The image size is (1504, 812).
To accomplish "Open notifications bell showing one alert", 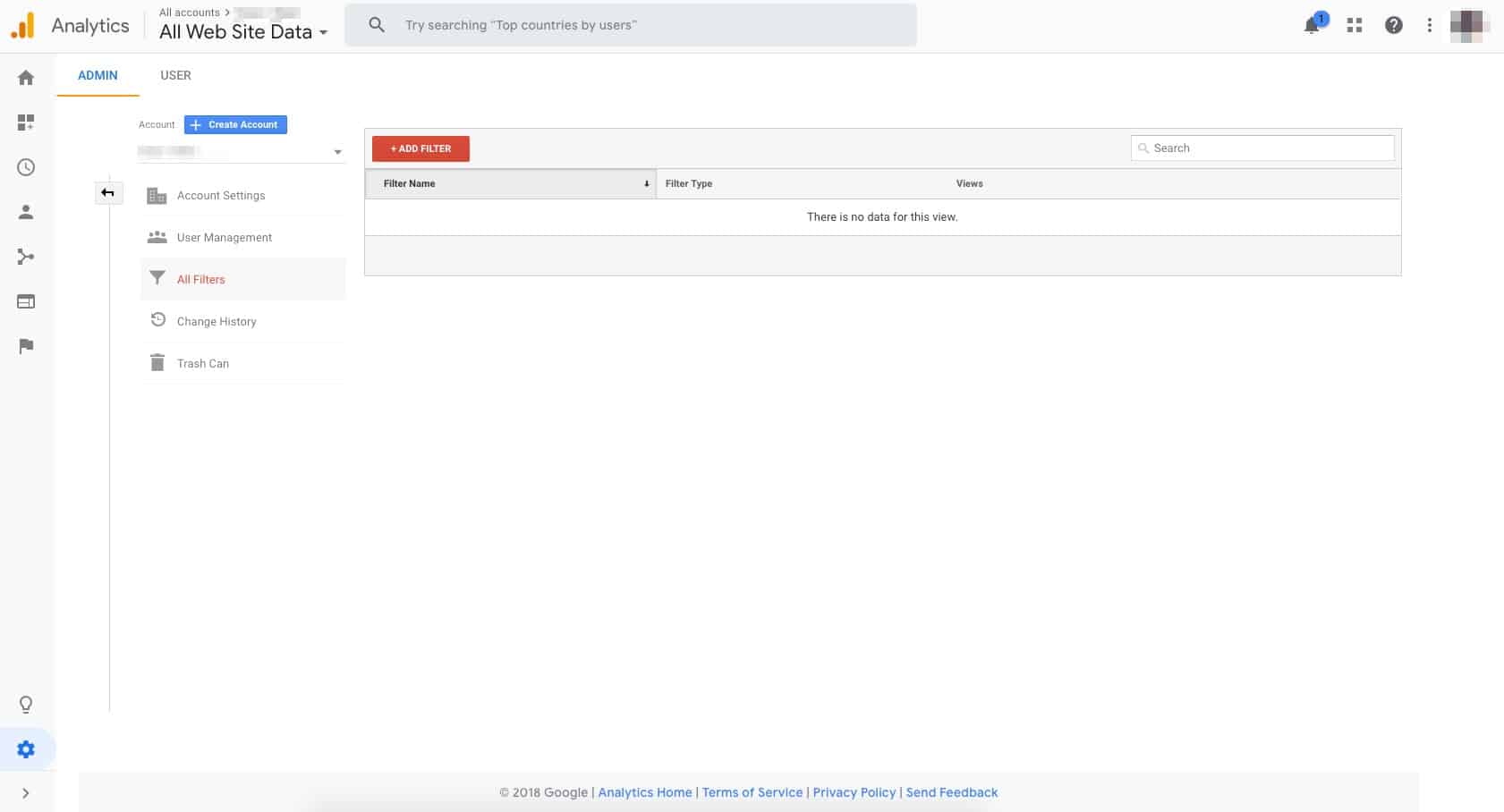I will point(1311,25).
